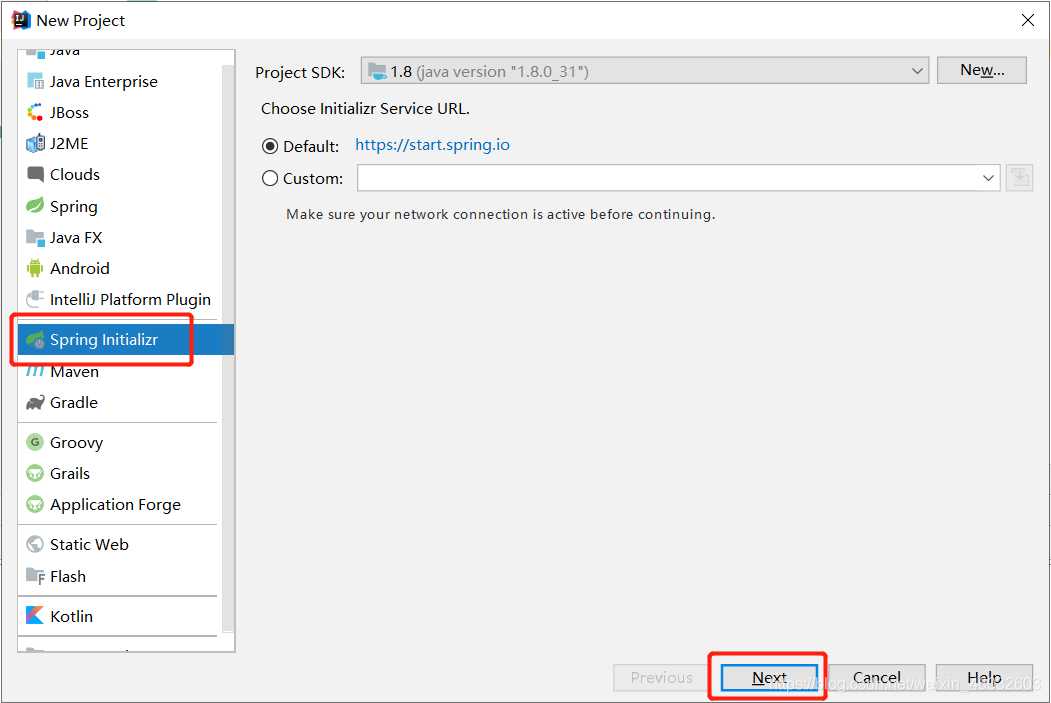Click the Maven blue m icon
Viewport: 1051px width, 703px height.
(x=35, y=371)
